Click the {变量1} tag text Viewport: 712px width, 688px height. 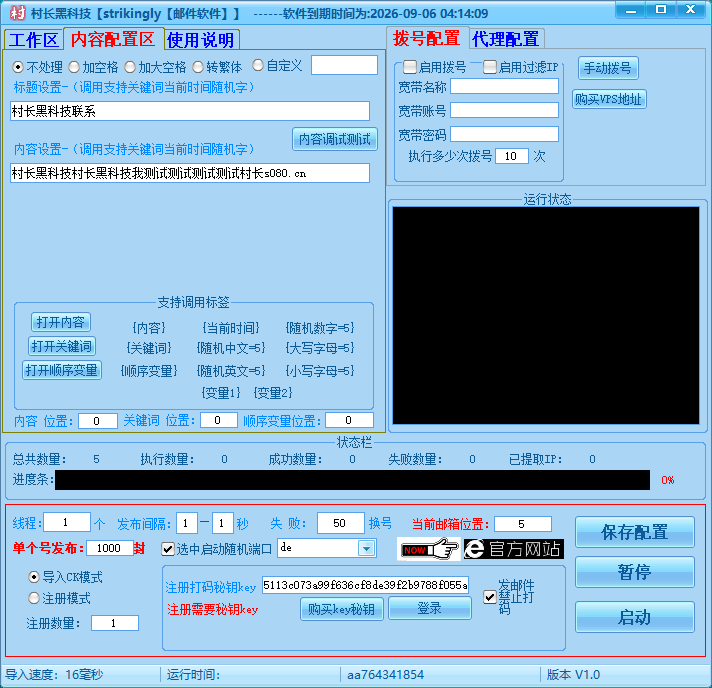221,393
